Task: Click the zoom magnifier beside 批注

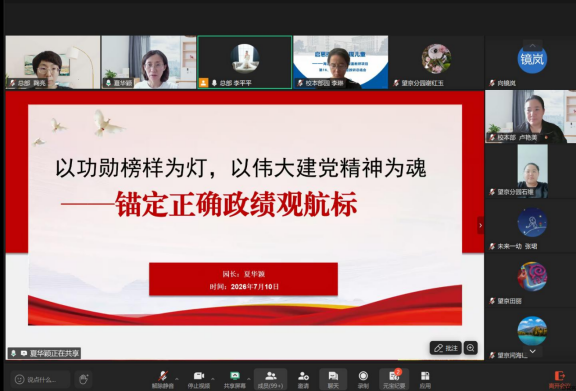Action: coord(471,348)
